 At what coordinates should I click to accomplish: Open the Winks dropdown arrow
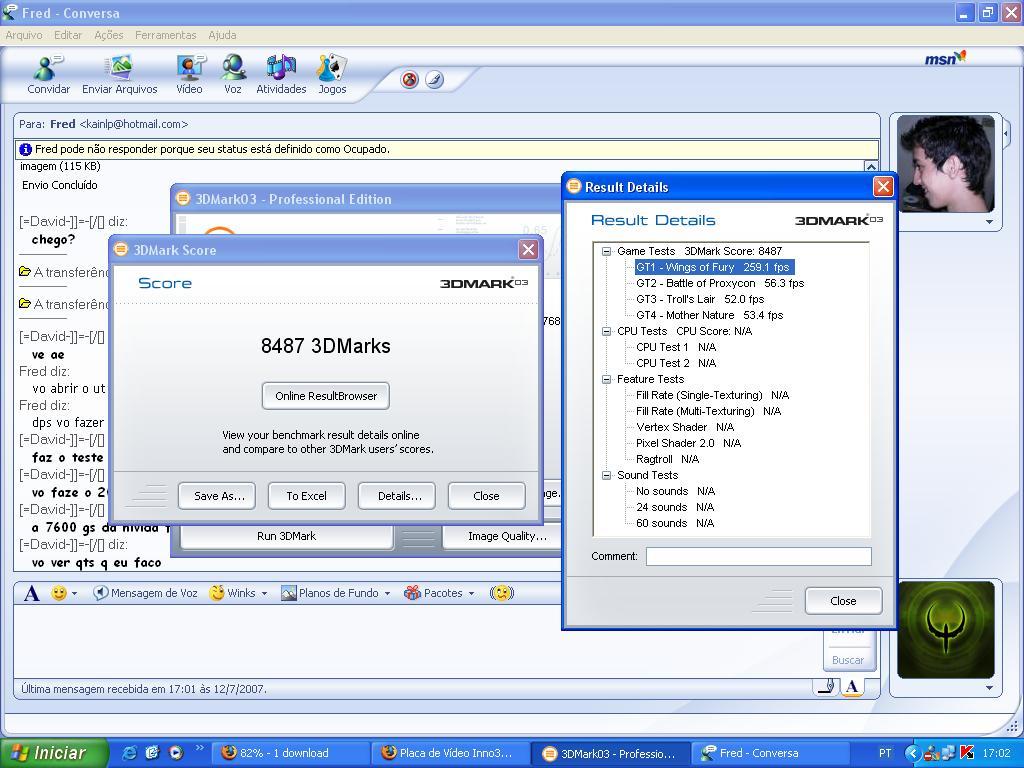point(264,594)
